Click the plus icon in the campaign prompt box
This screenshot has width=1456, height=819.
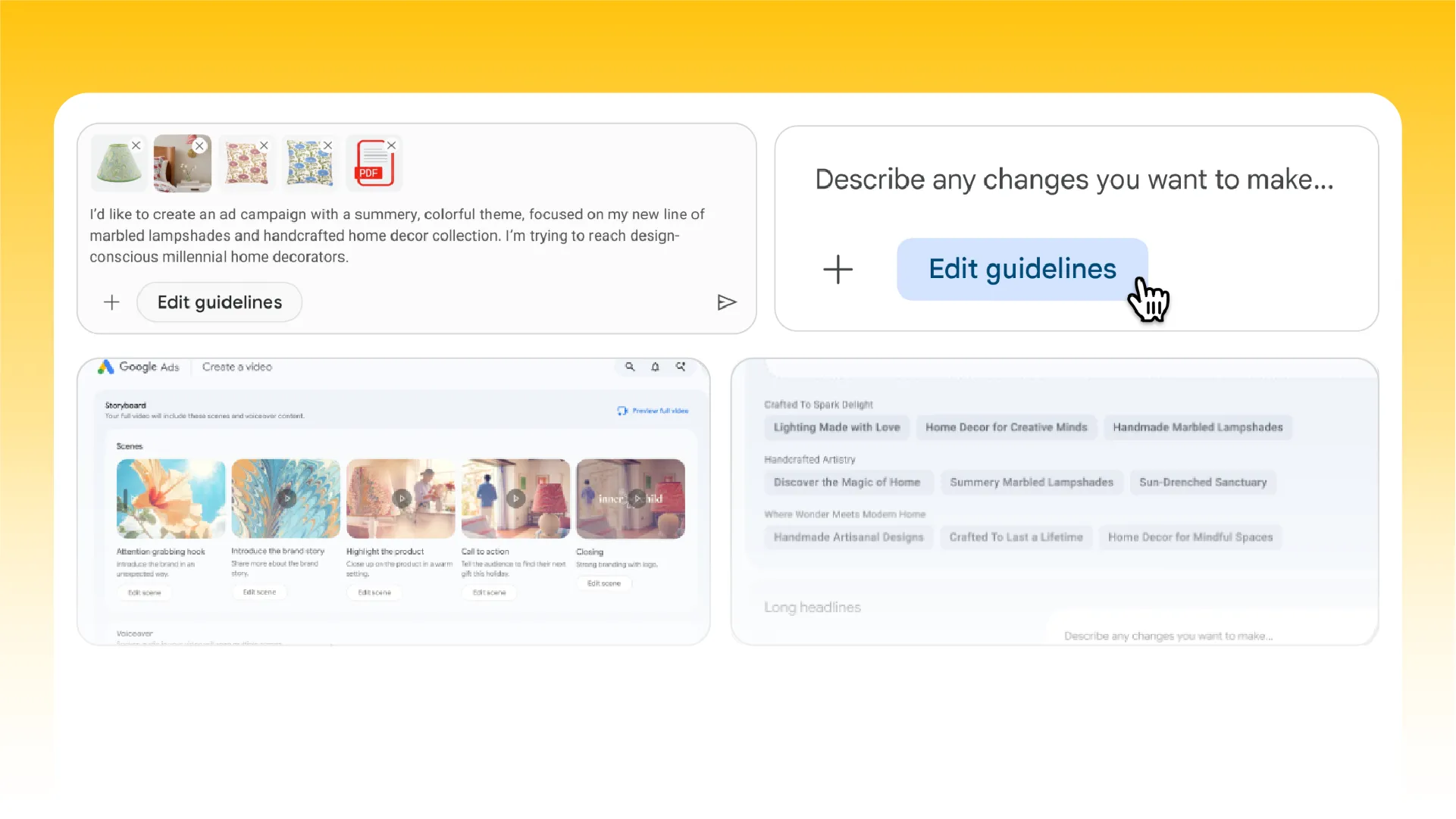click(x=111, y=302)
